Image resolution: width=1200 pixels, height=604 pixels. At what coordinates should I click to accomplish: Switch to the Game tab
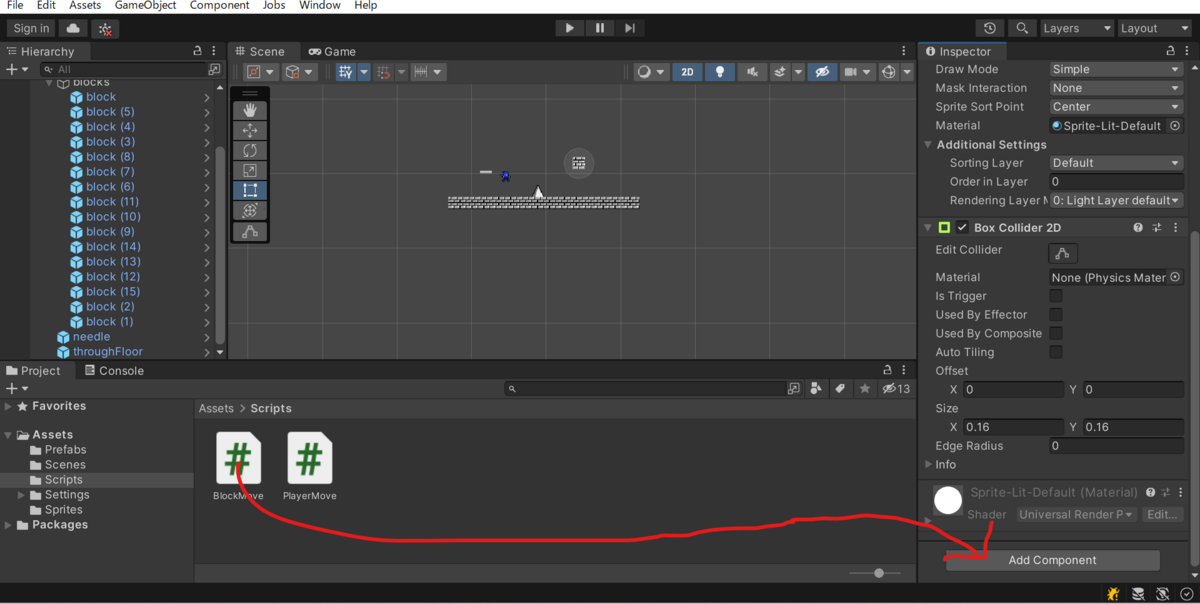331,50
